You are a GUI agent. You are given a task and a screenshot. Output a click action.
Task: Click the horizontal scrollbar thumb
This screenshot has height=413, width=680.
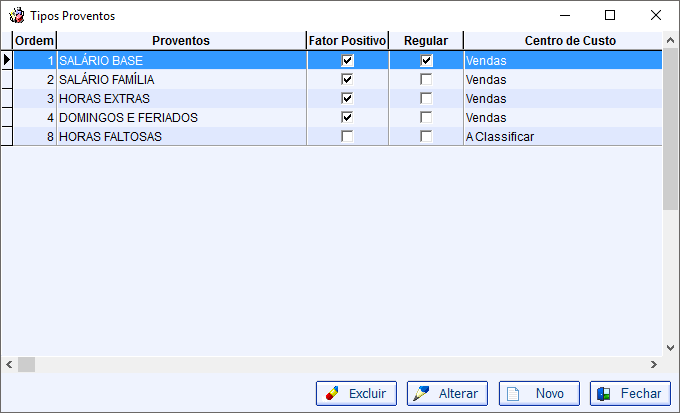coord(26,364)
